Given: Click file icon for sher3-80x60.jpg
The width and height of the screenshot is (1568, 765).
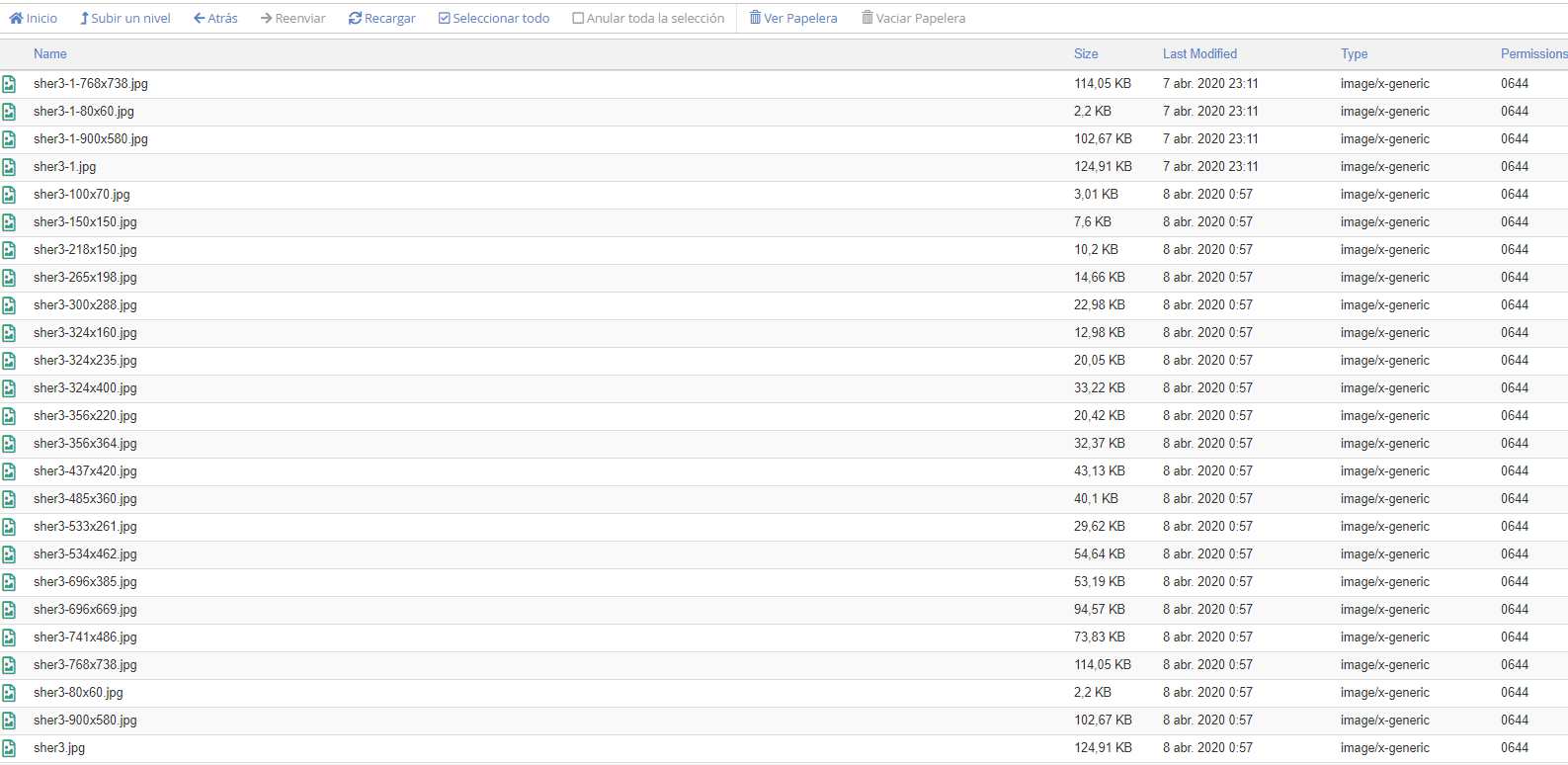Looking at the screenshot, I should [x=9, y=693].
